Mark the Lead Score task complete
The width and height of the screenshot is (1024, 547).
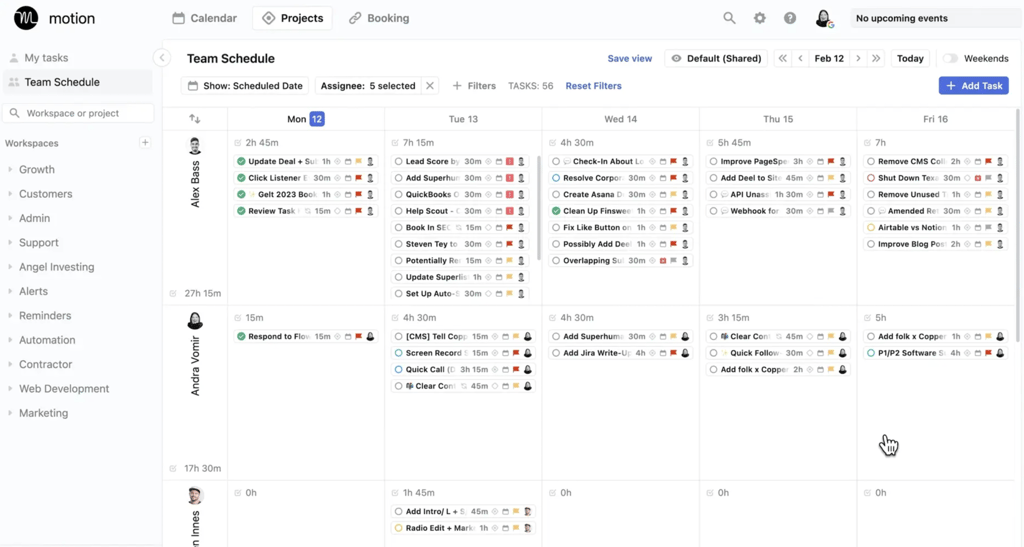[x=398, y=161]
